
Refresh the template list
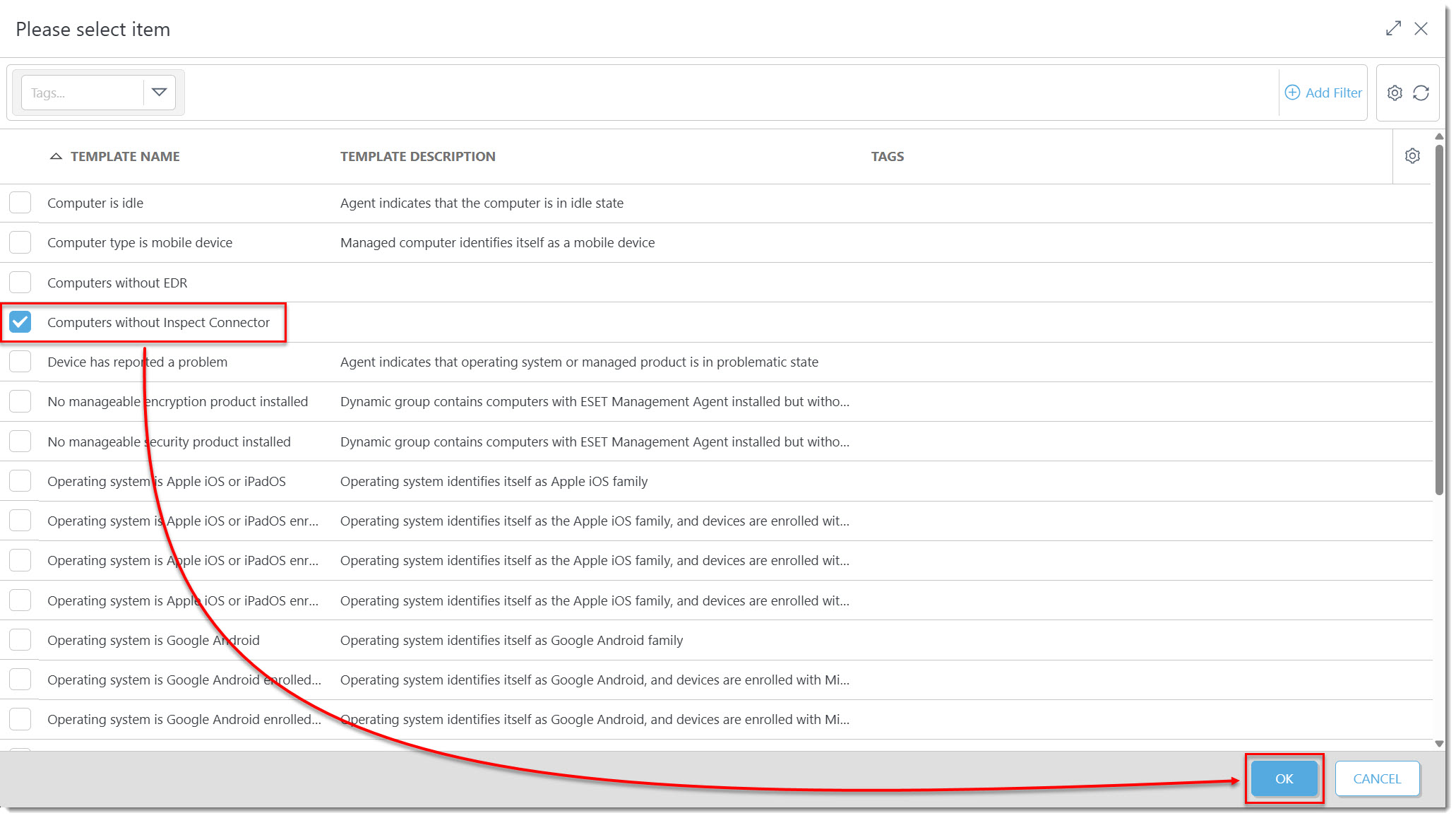(1421, 93)
